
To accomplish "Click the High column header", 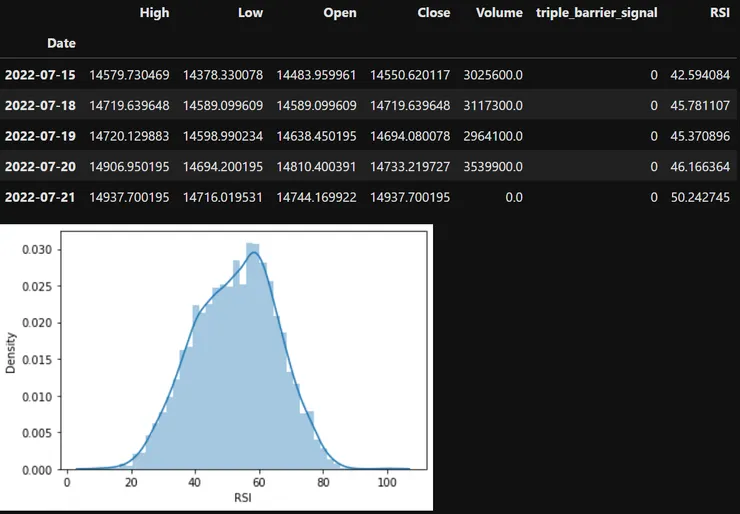I will pos(154,13).
